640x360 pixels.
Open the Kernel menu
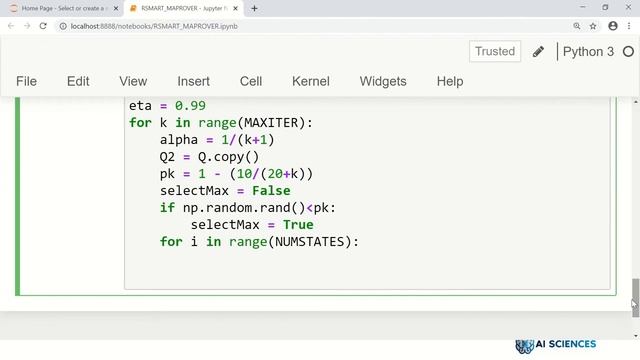click(x=311, y=81)
